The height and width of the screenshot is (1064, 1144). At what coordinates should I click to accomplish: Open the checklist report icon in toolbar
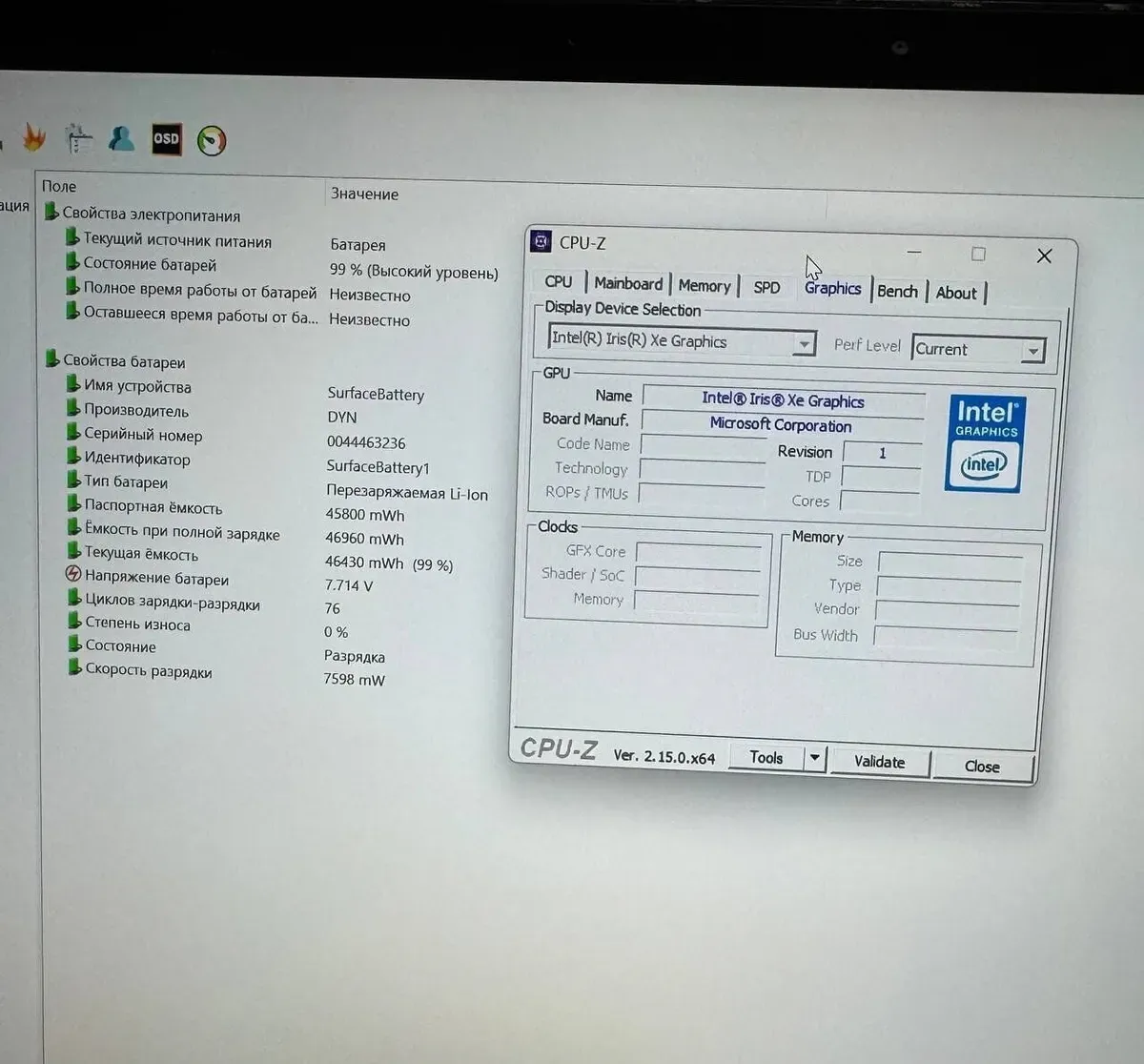[x=78, y=139]
